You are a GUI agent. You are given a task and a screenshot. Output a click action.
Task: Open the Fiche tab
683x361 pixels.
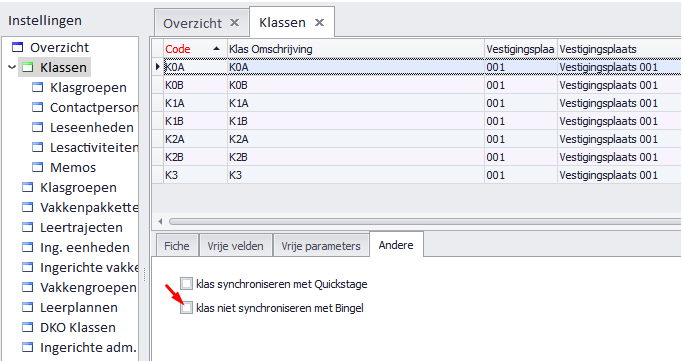[x=176, y=246]
